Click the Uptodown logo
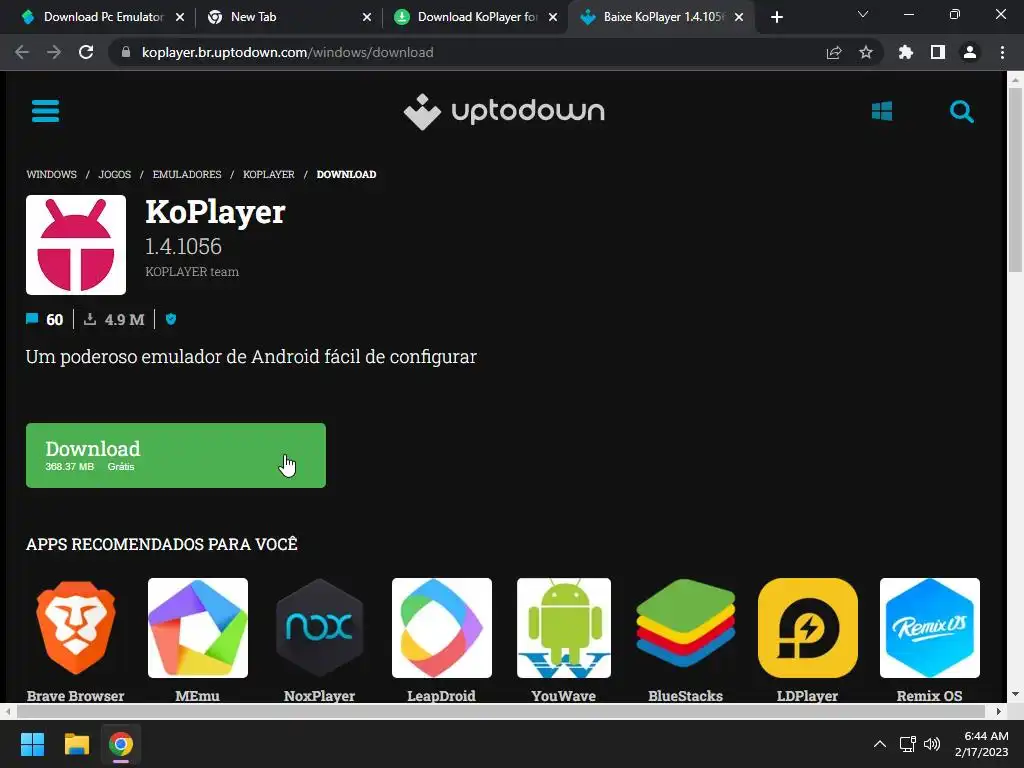 504,112
